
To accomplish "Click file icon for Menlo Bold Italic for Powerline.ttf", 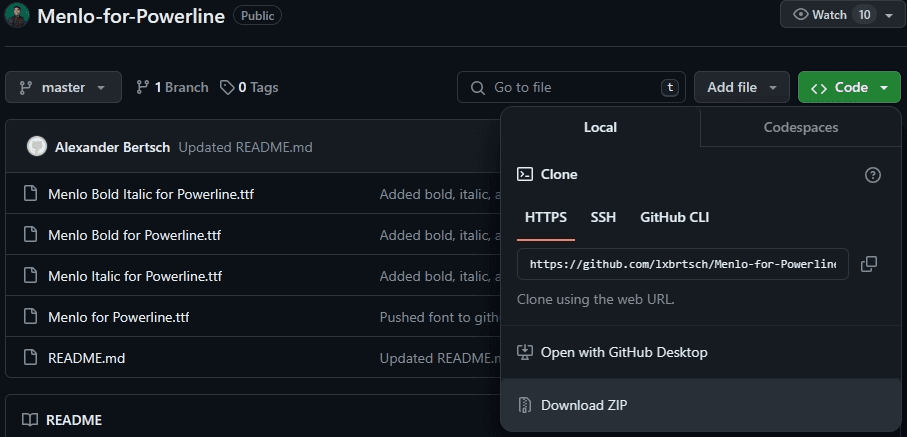I will 30,193.
